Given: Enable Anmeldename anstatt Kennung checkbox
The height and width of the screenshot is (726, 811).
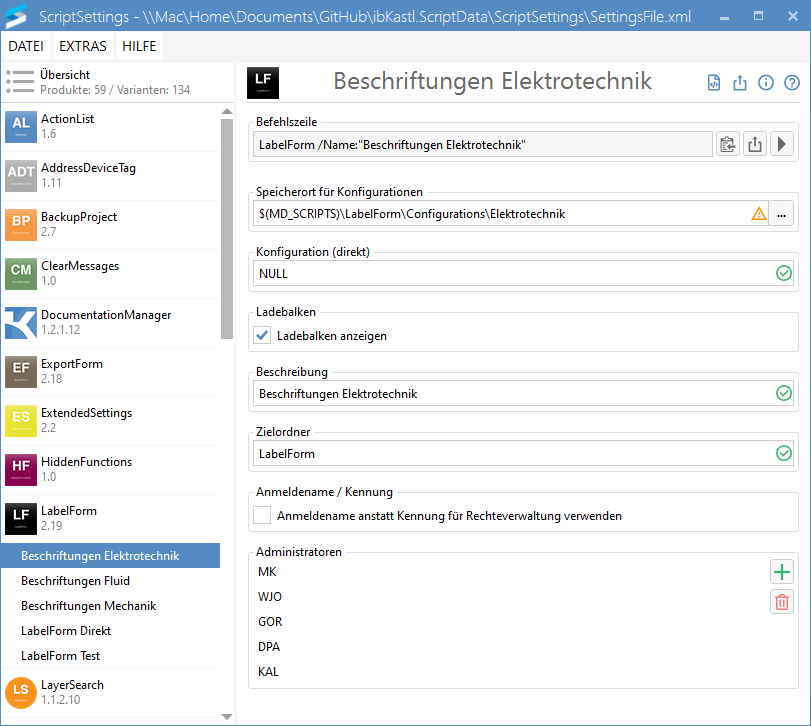Looking at the screenshot, I should [x=262, y=516].
